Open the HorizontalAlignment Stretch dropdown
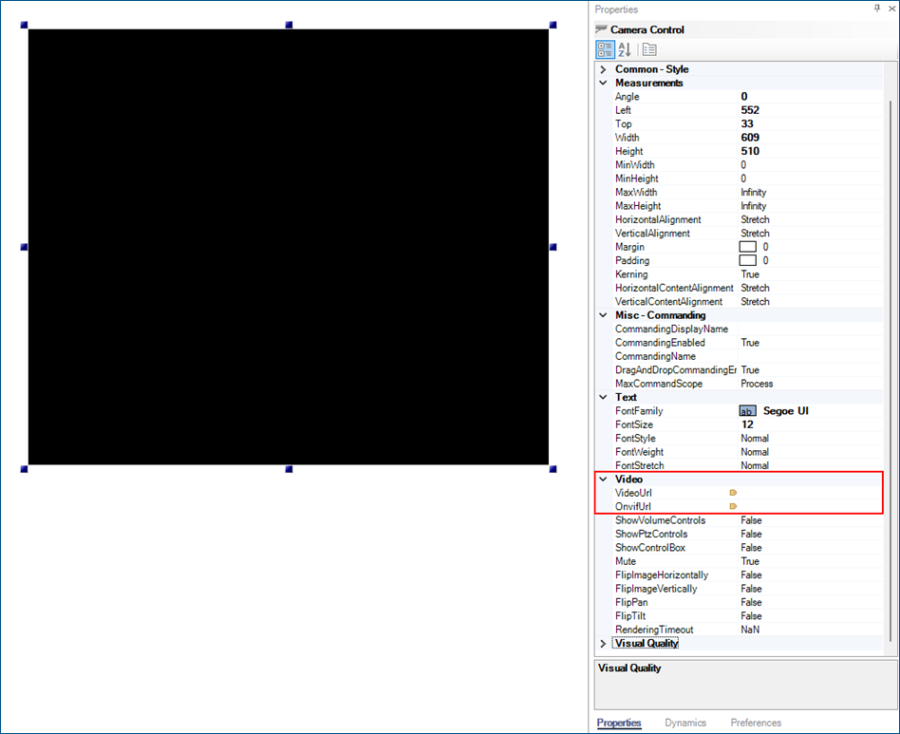Image resolution: width=900 pixels, height=734 pixels. click(810, 220)
